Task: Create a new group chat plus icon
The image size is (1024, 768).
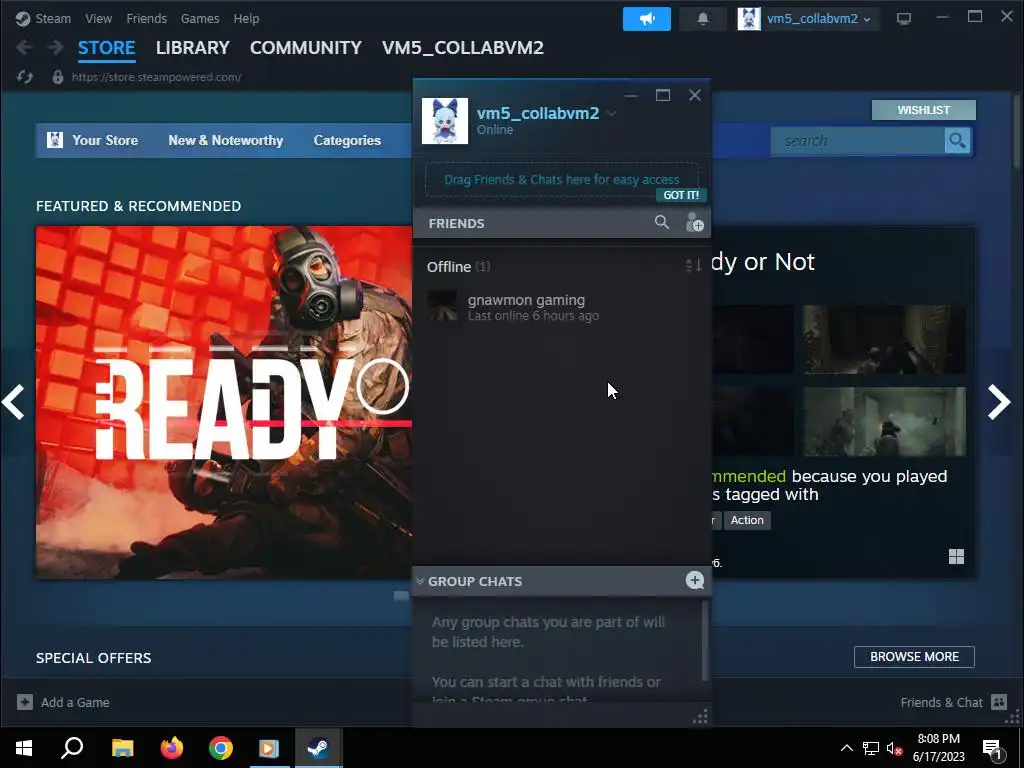Action: coord(695,580)
